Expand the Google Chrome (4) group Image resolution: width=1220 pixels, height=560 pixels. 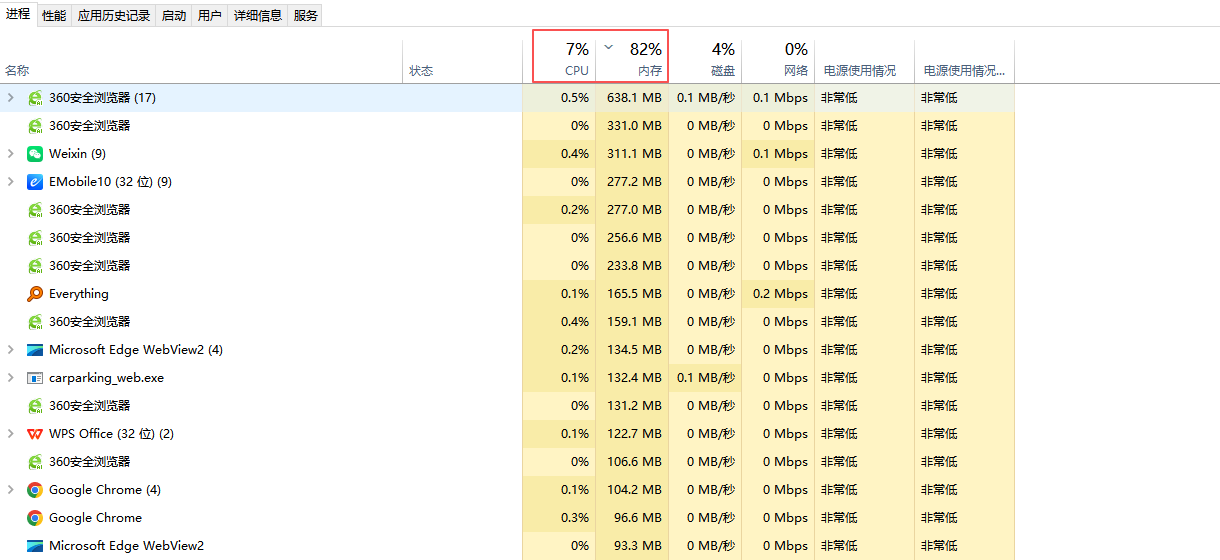[x=10, y=490]
